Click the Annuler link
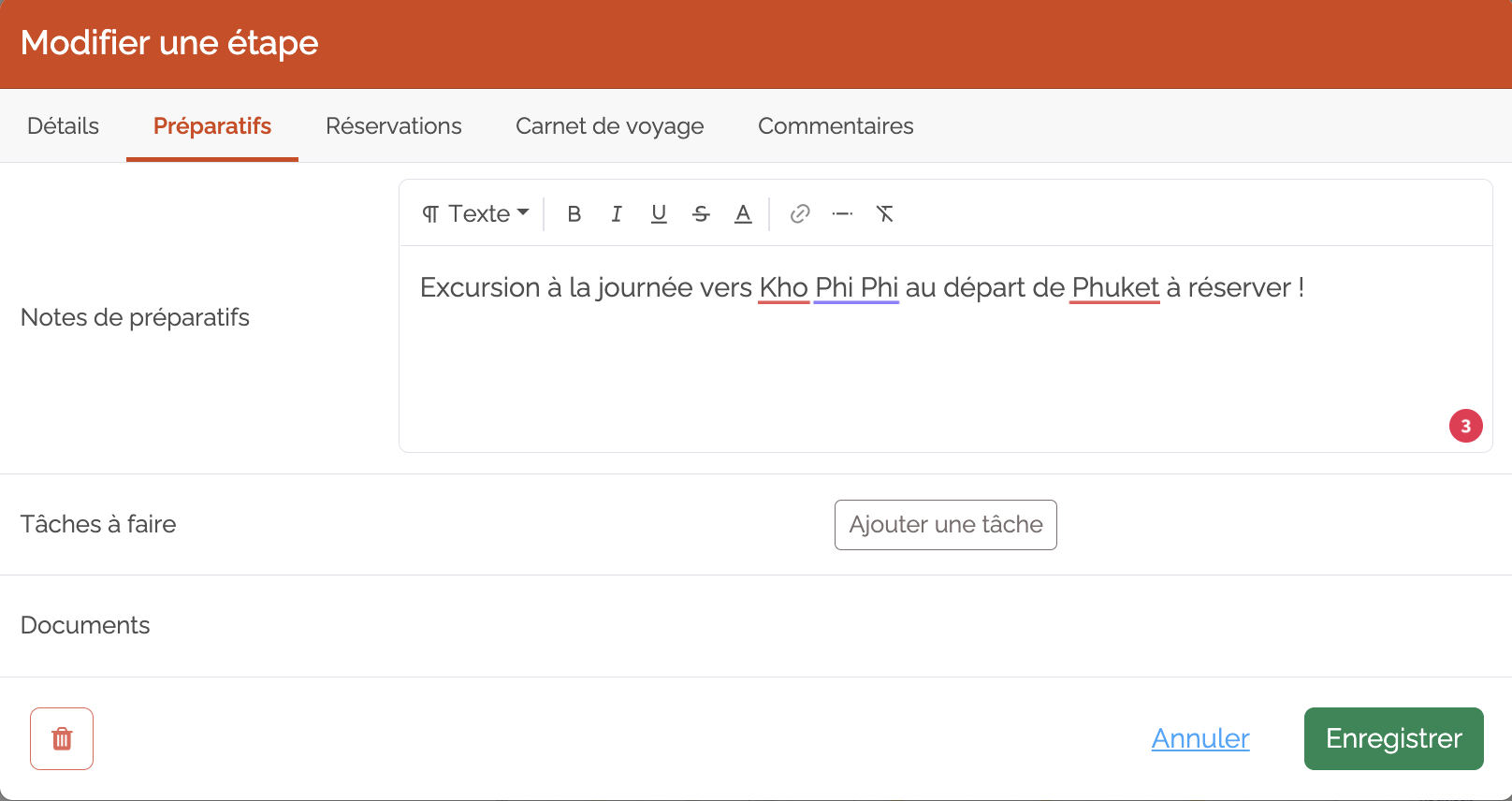The width and height of the screenshot is (1512, 801). (1200, 738)
